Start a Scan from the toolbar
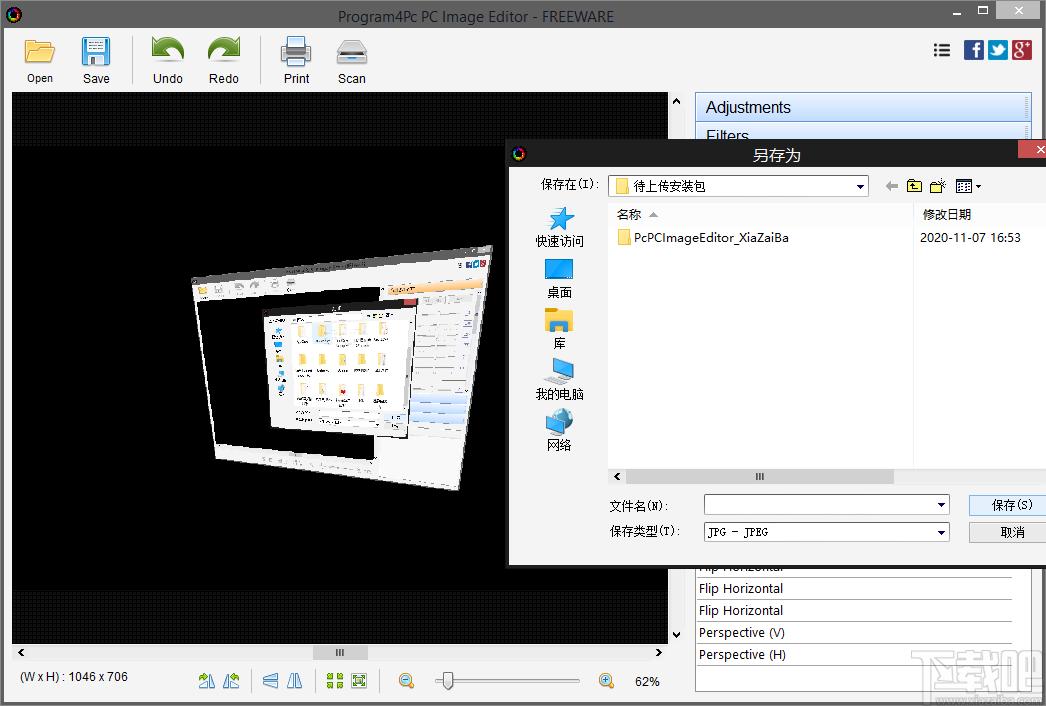Viewport: 1046px width, 706px height. [352, 60]
